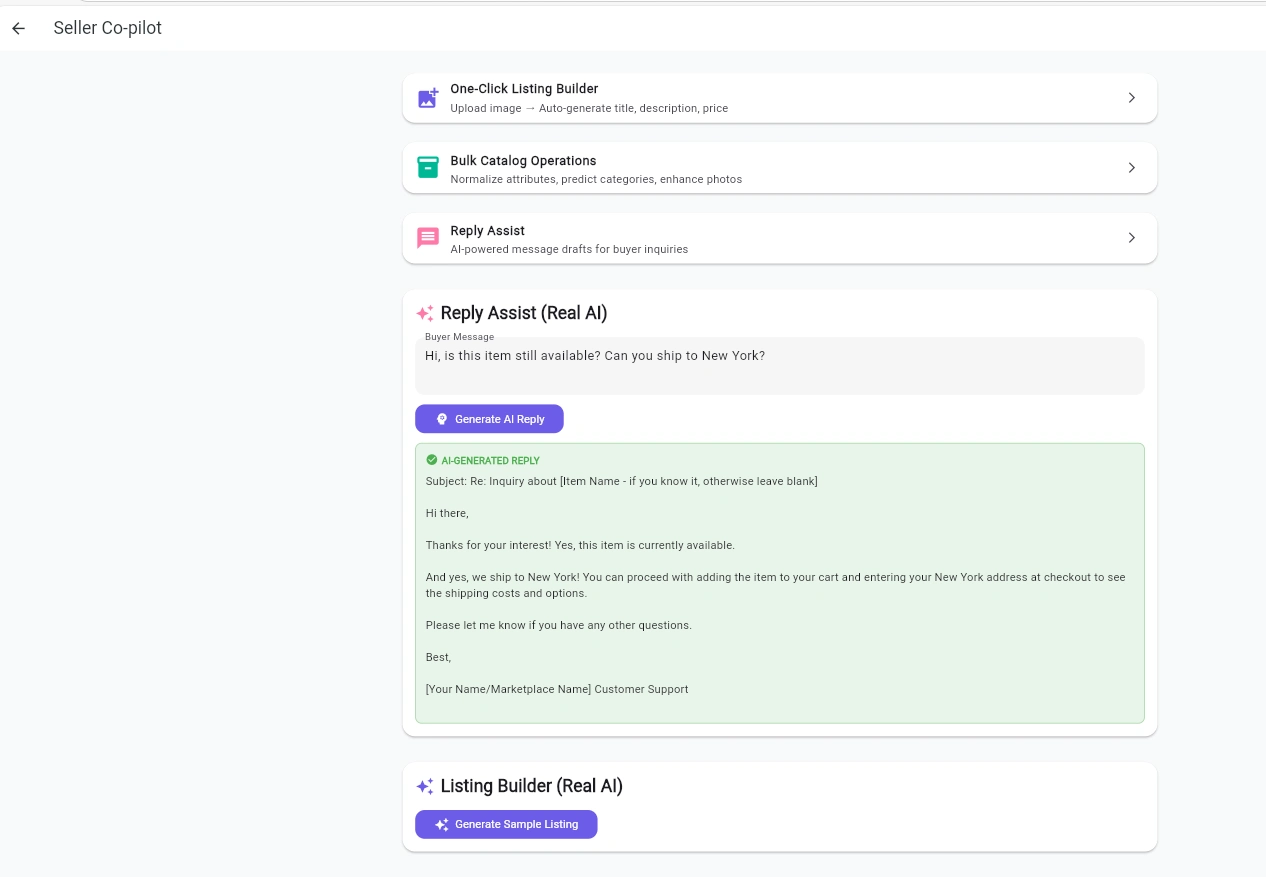Viewport: 1266px width, 877px height.
Task: Click the lightbulb icon on Generate AI Reply
Action: click(x=442, y=419)
